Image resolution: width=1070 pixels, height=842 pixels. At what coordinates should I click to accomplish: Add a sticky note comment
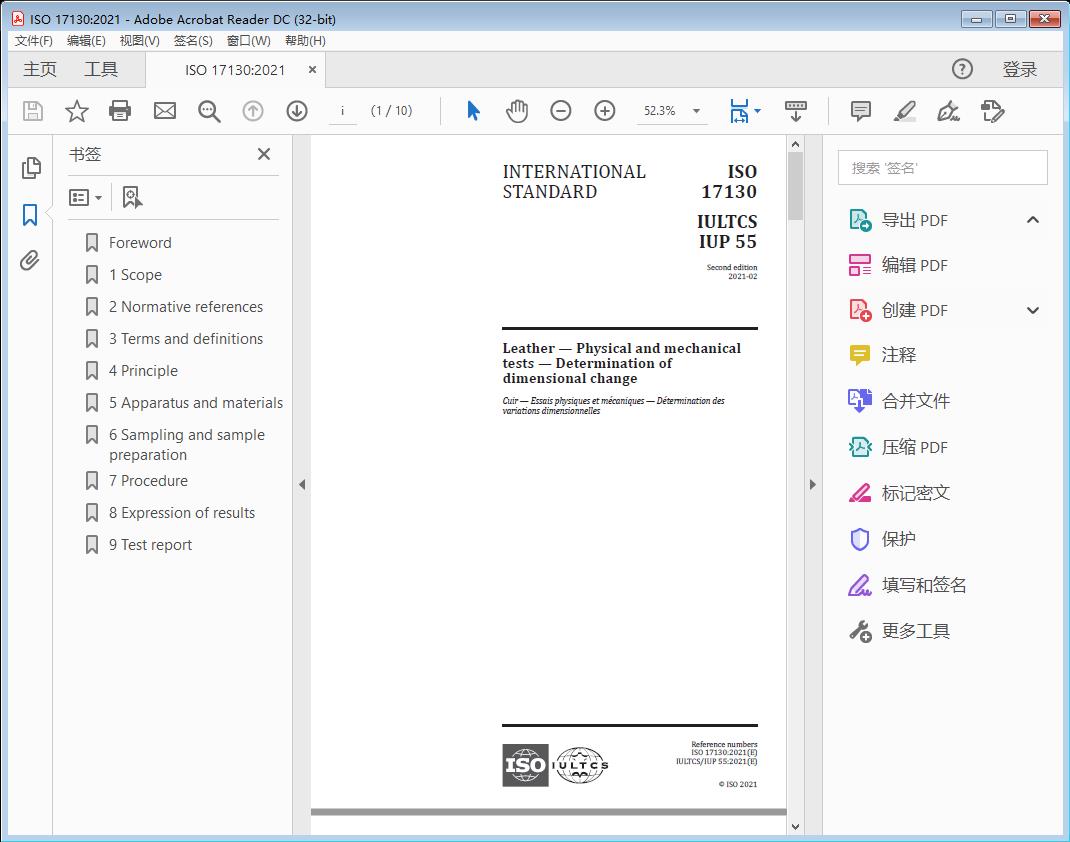pyautogui.click(x=860, y=111)
